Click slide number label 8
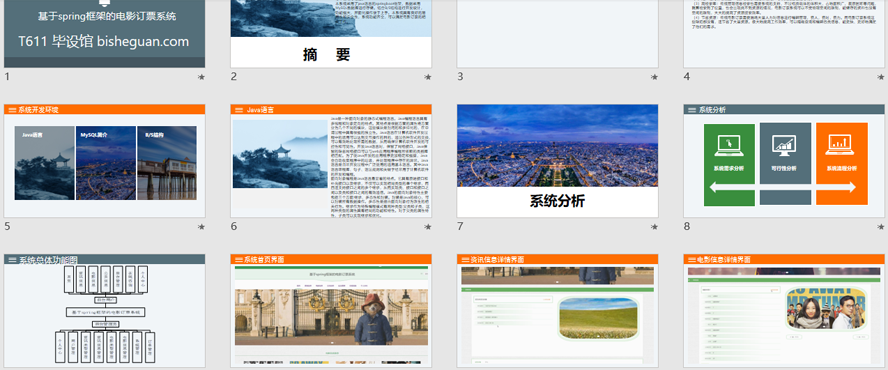 tap(686, 226)
